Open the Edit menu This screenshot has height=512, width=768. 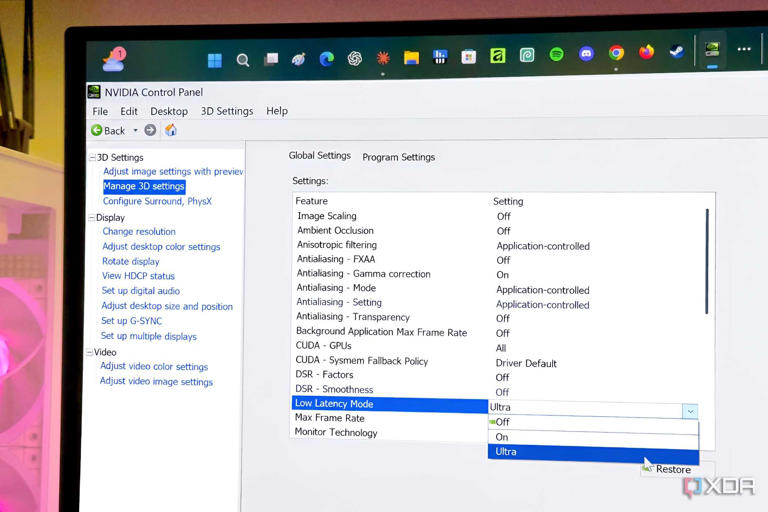(129, 112)
